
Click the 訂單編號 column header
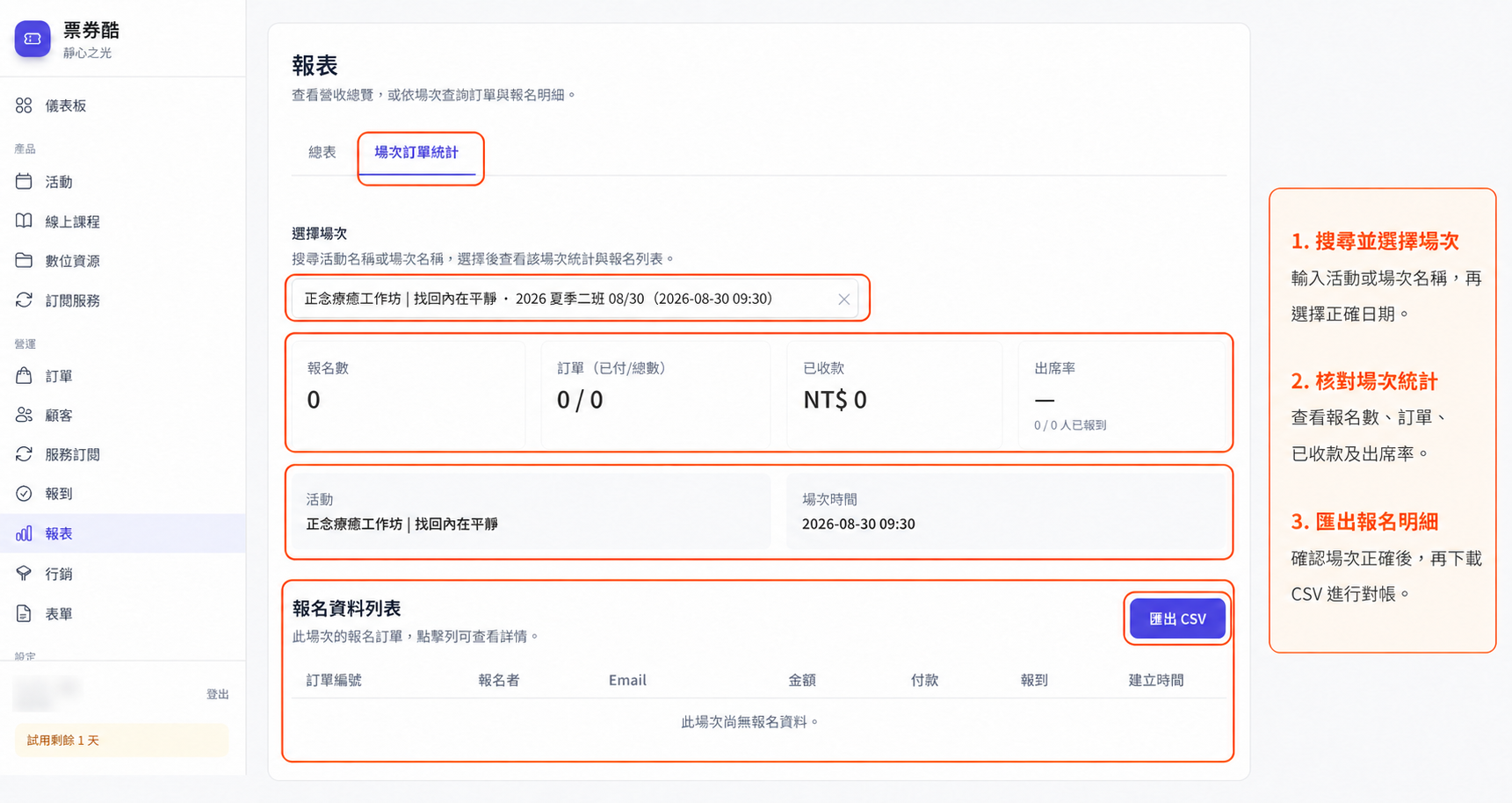pos(333,680)
